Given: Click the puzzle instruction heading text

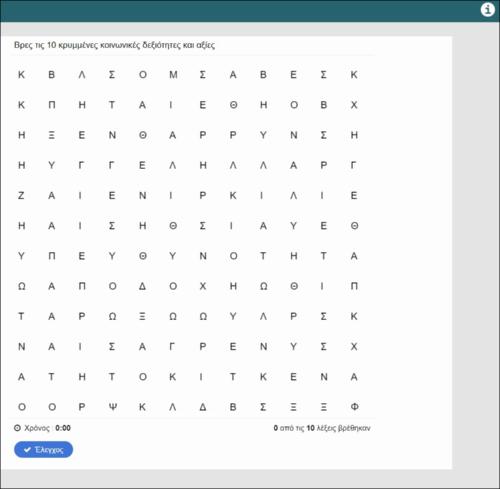Looking at the screenshot, I should coord(114,45).
